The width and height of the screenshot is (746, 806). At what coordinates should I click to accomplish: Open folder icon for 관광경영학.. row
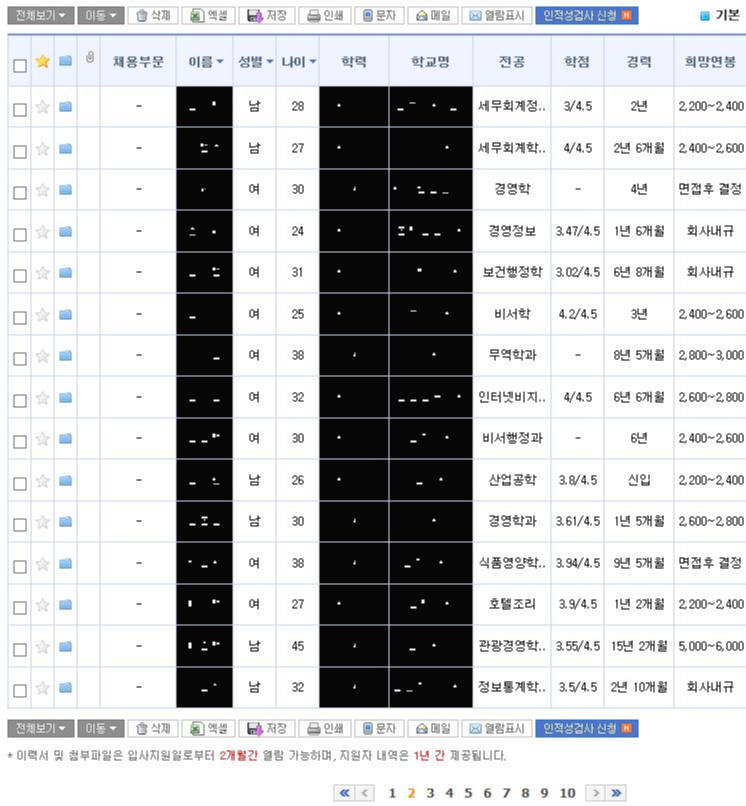point(65,646)
